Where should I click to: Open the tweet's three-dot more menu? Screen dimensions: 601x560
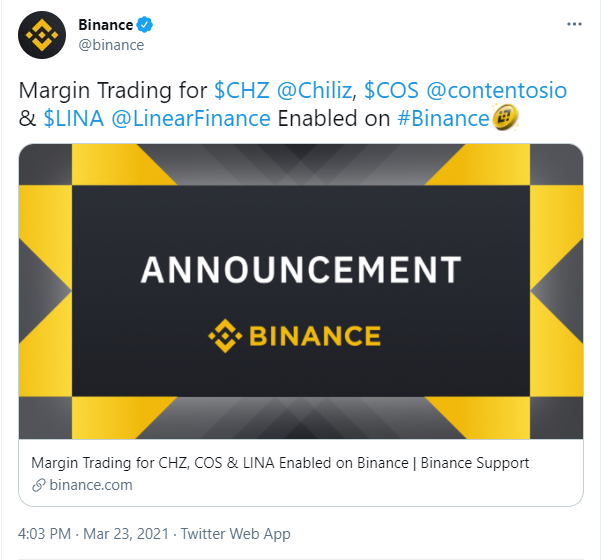click(x=574, y=25)
